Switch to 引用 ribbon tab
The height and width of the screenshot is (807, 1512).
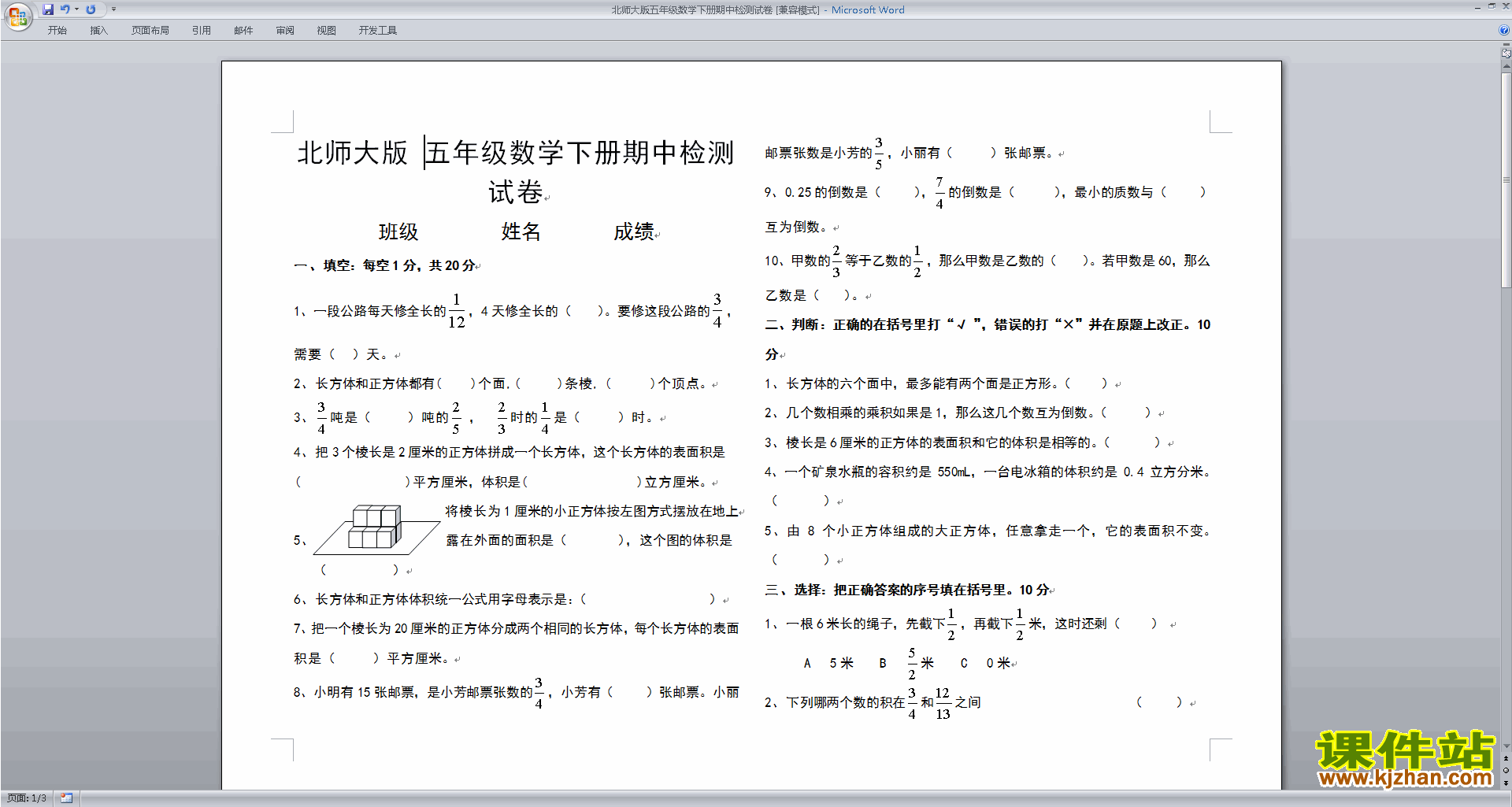click(202, 31)
